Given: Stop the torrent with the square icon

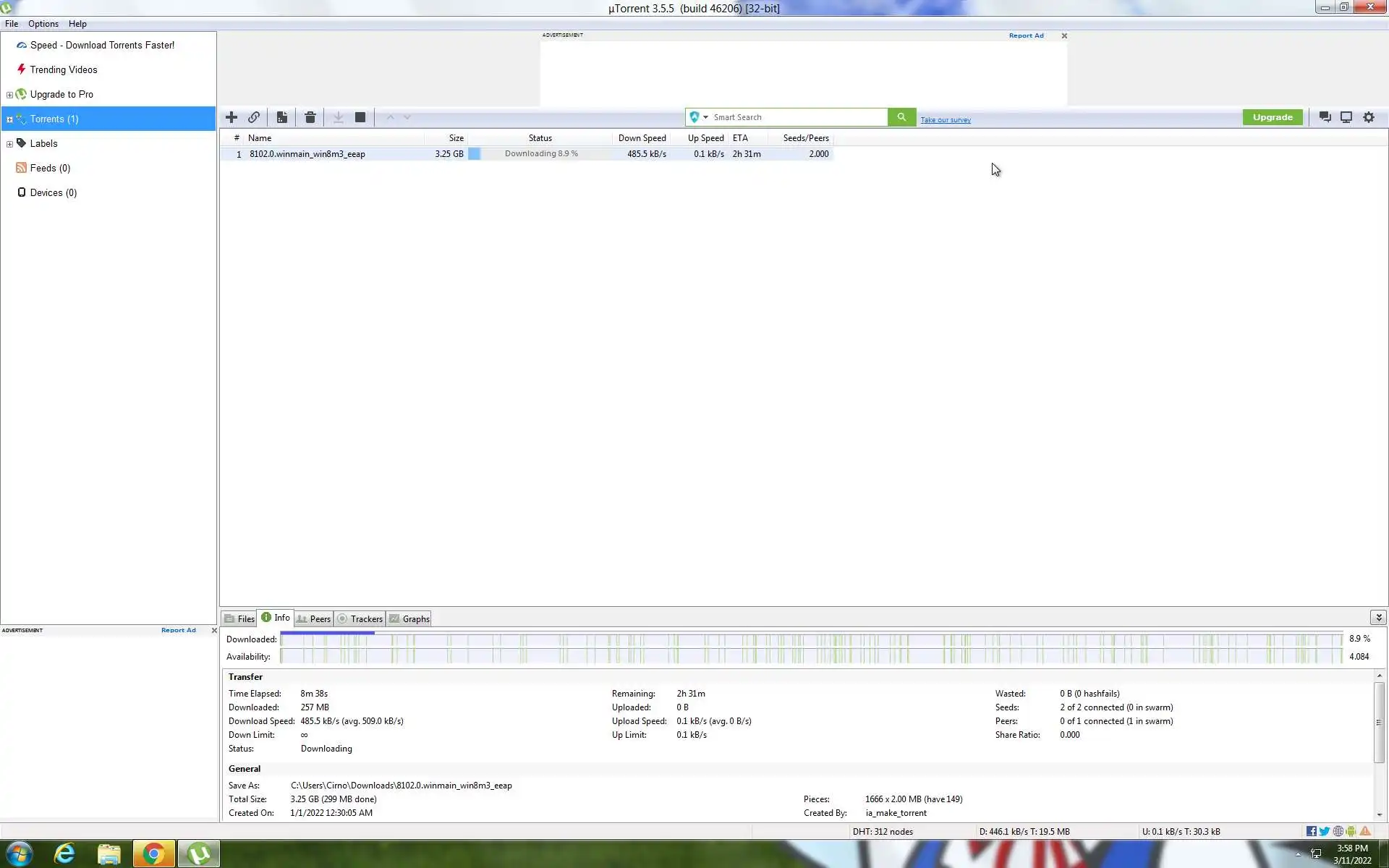Looking at the screenshot, I should [x=360, y=117].
